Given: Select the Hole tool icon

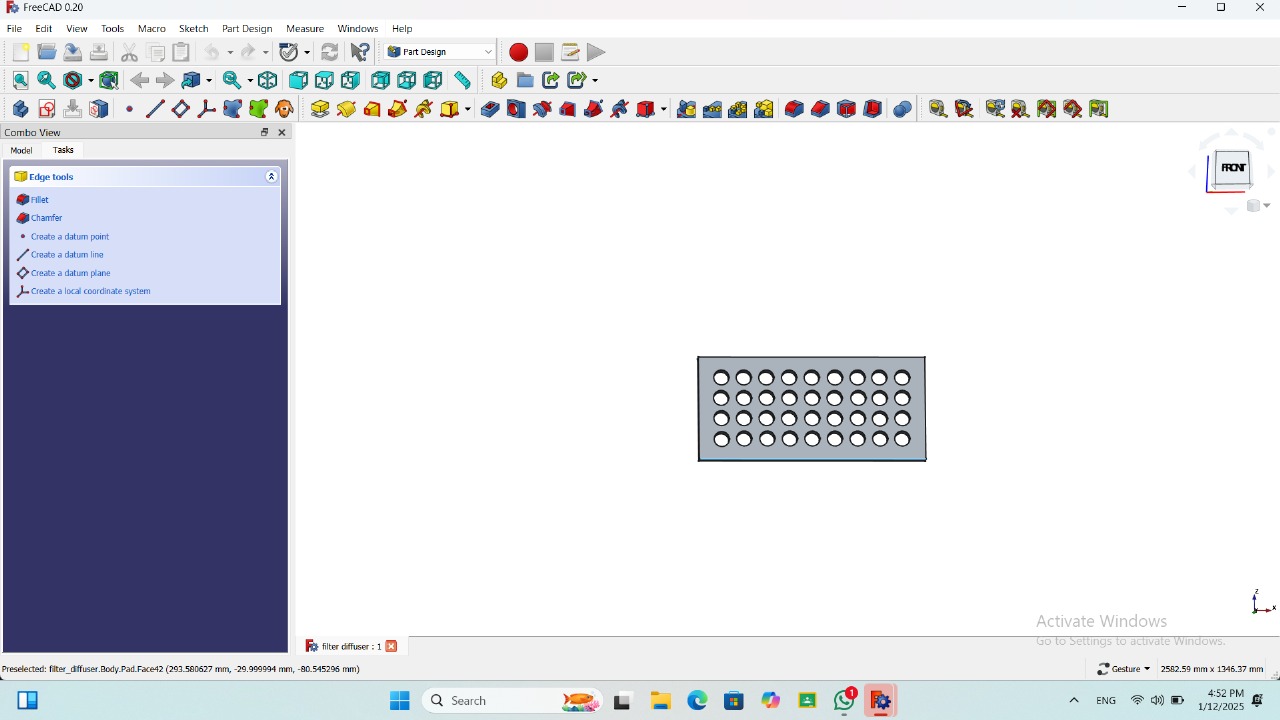Looking at the screenshot, I should [x=516, y=109].
